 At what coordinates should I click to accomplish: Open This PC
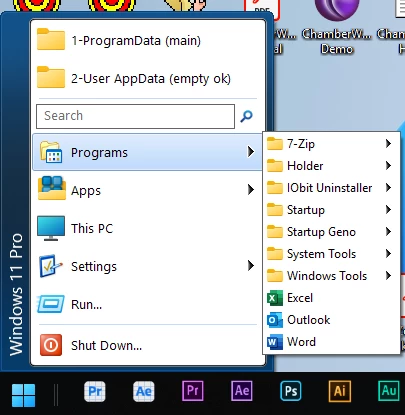pos(147,228)
